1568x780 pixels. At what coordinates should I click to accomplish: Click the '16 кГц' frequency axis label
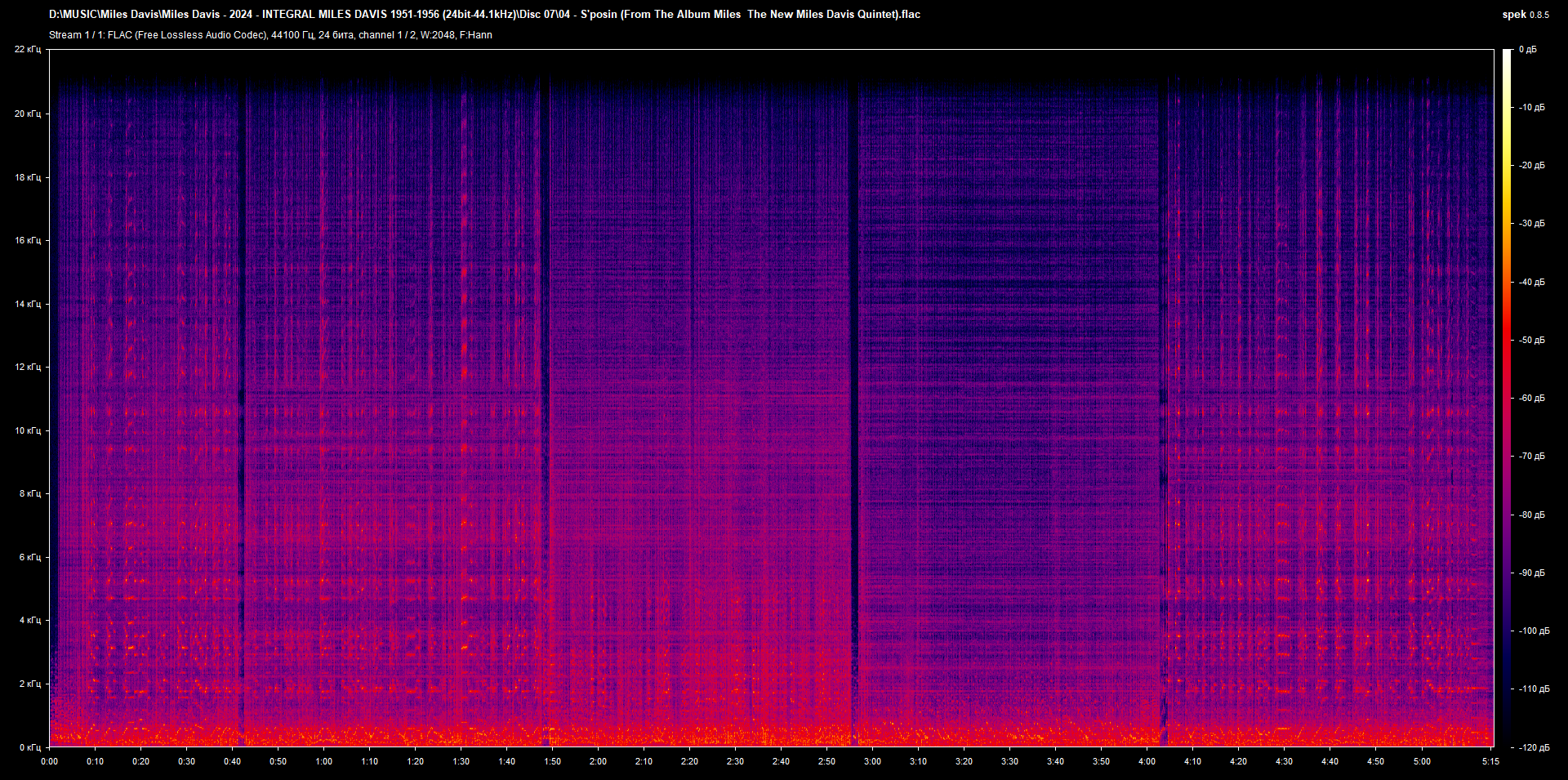[28, 240]
